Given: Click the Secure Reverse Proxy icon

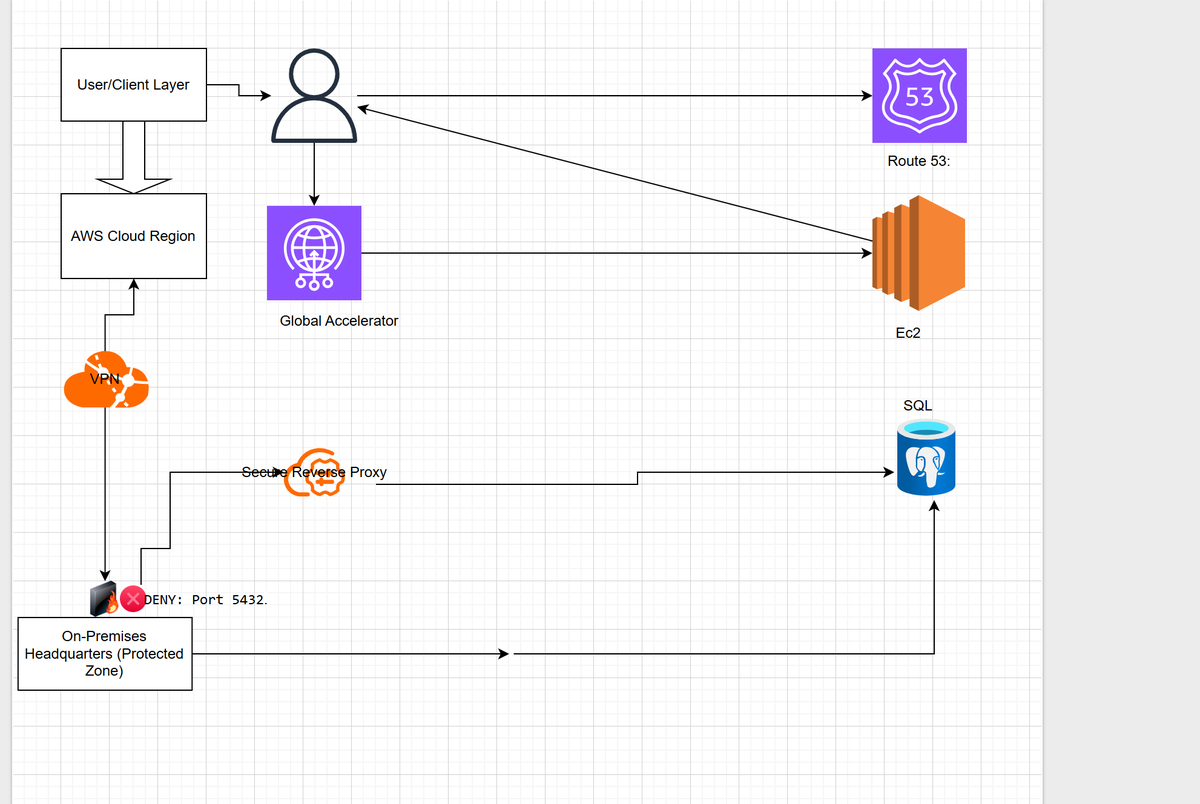Looking at the screenshot, I should 315,473.
